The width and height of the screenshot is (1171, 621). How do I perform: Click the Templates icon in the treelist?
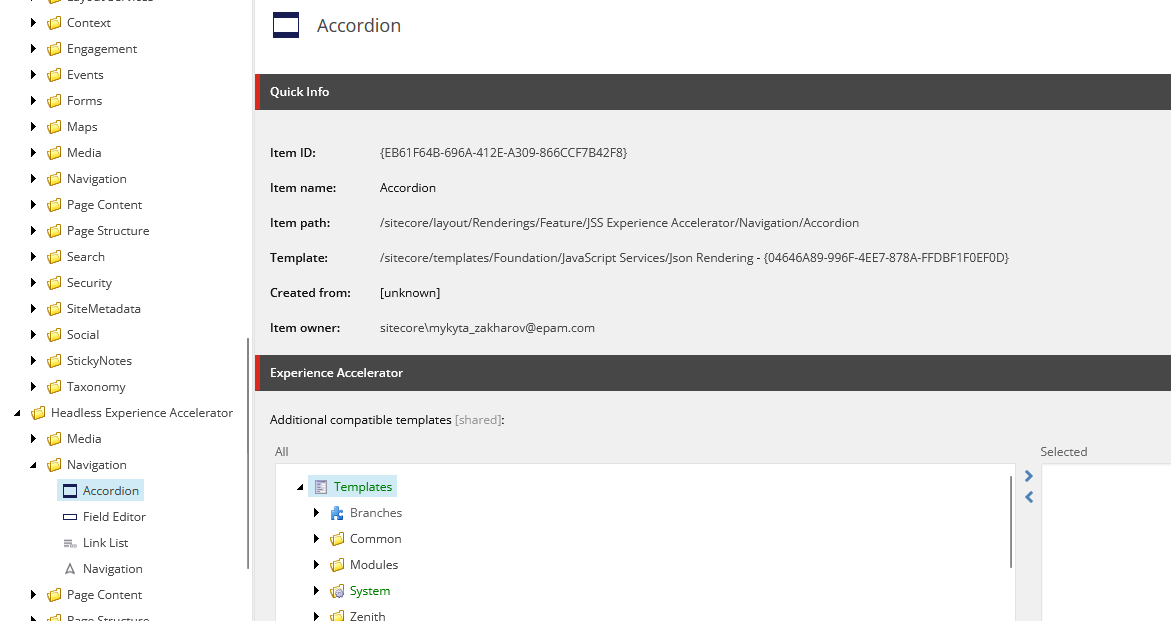[322, 485]
